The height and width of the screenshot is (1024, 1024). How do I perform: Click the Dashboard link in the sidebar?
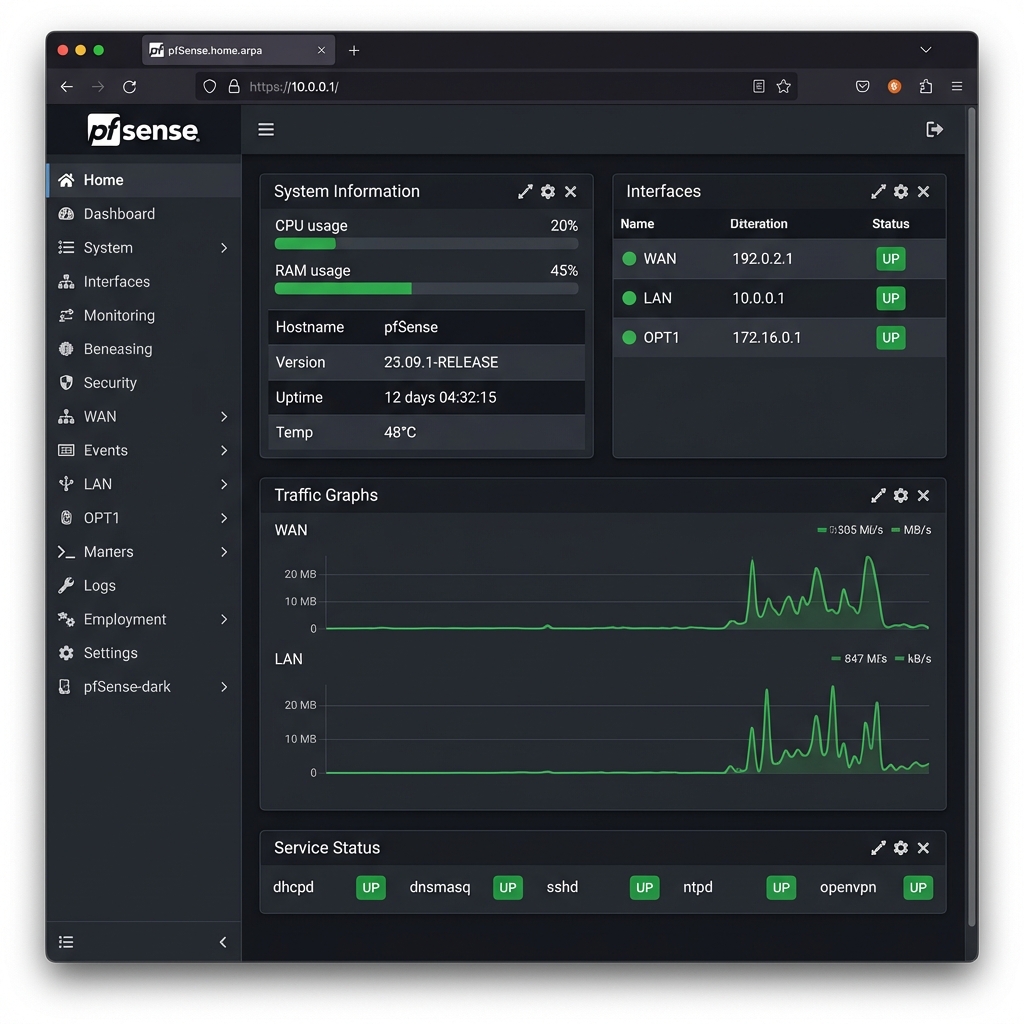click(120, 213)
